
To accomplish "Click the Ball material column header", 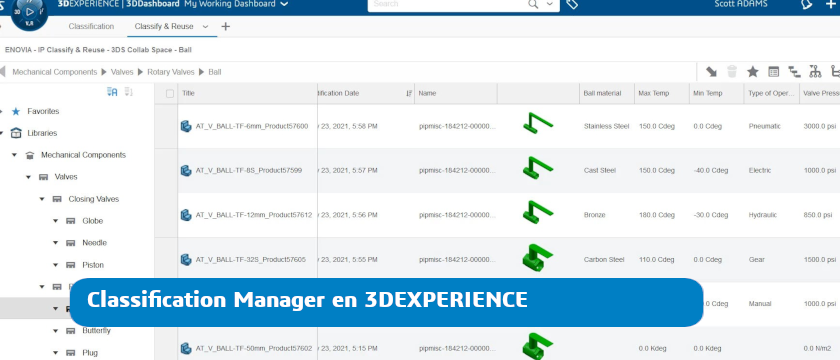I will click(x=602, y=93).
